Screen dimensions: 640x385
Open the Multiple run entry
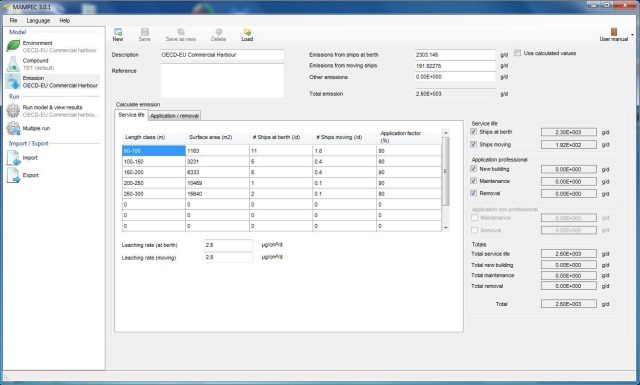pyautogui.click(x=36, y=128)
